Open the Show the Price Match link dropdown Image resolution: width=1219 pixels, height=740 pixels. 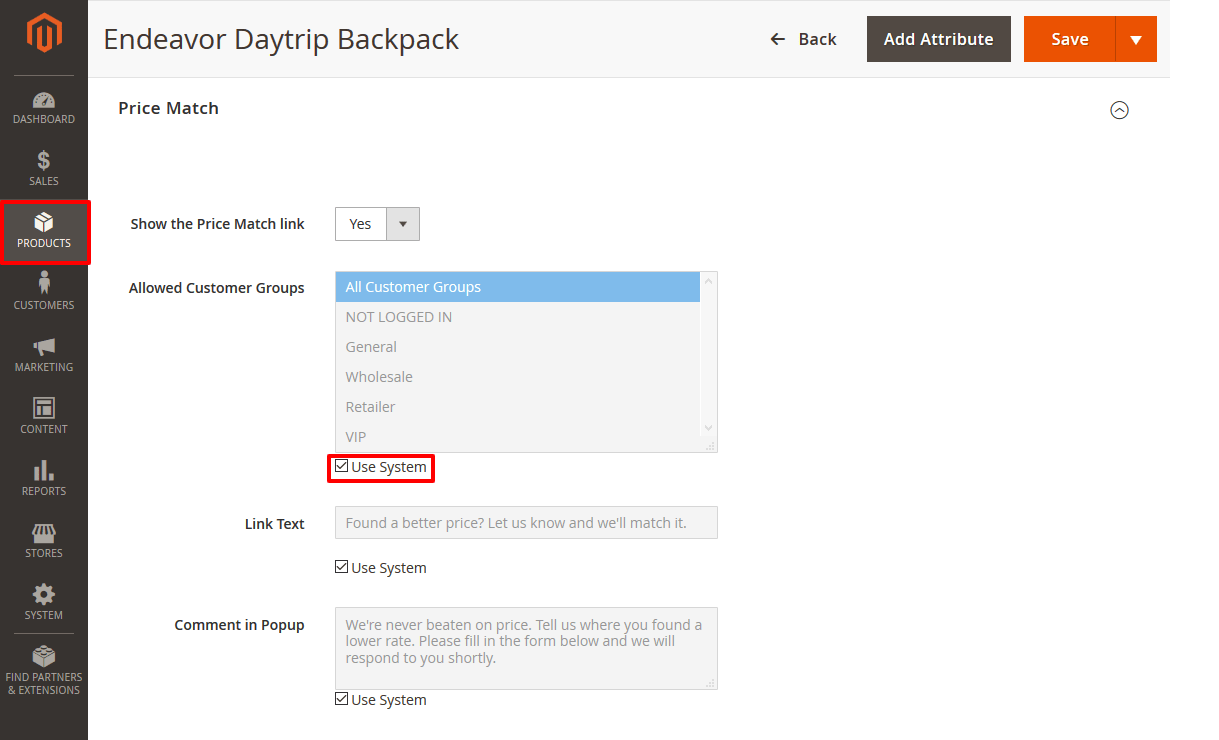point(377,224)
